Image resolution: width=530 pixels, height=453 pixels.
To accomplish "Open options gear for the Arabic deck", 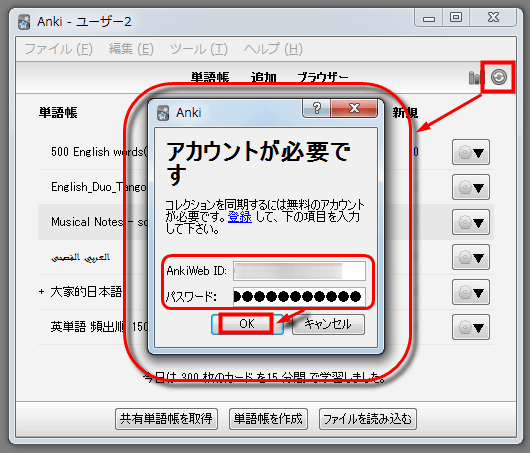I will (x=471, y=258).
